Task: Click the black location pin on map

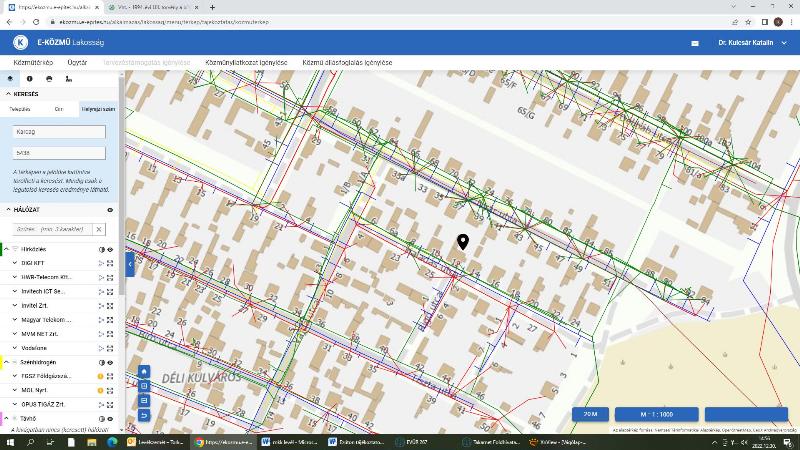Action: [x=463, y=242]
